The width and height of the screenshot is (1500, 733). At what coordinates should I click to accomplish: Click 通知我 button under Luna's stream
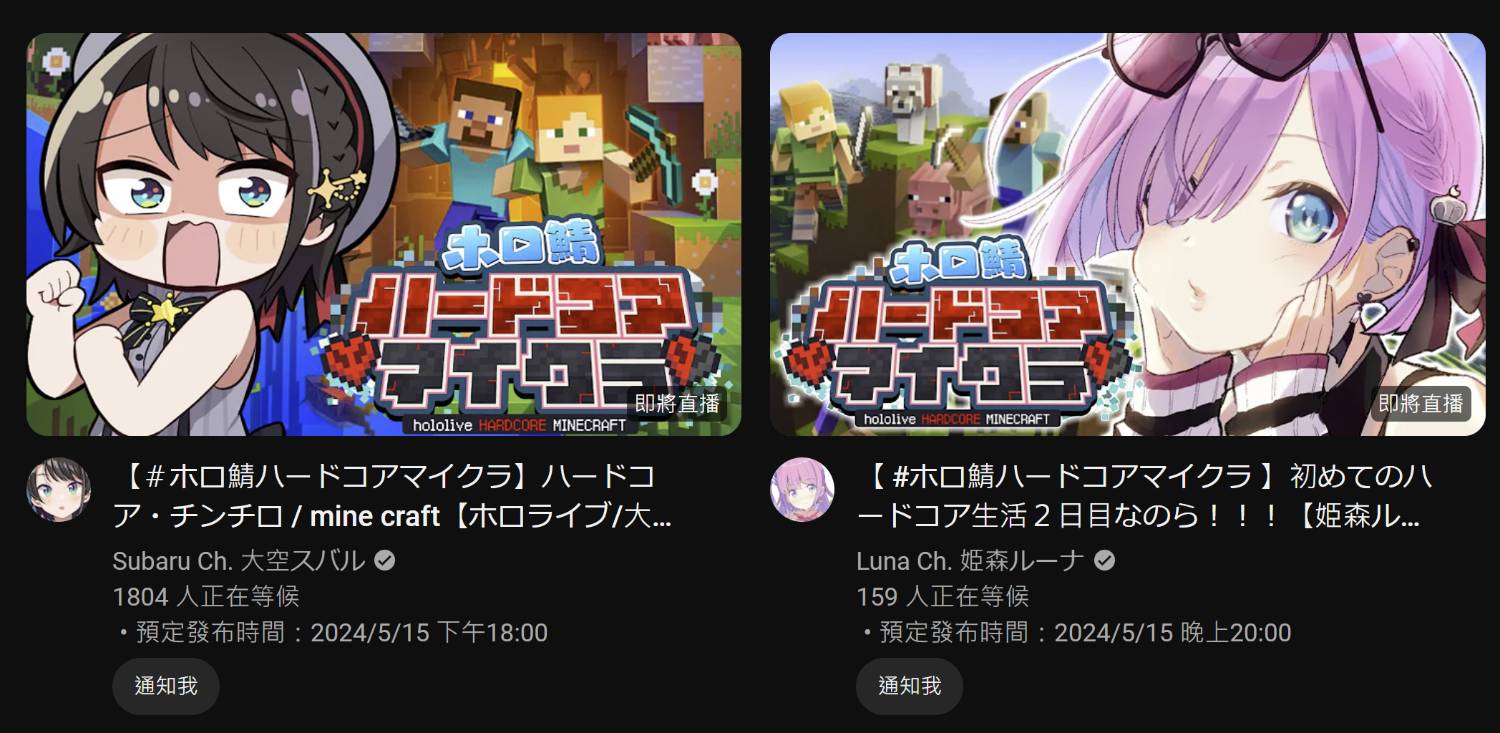(x=909, y=686)
